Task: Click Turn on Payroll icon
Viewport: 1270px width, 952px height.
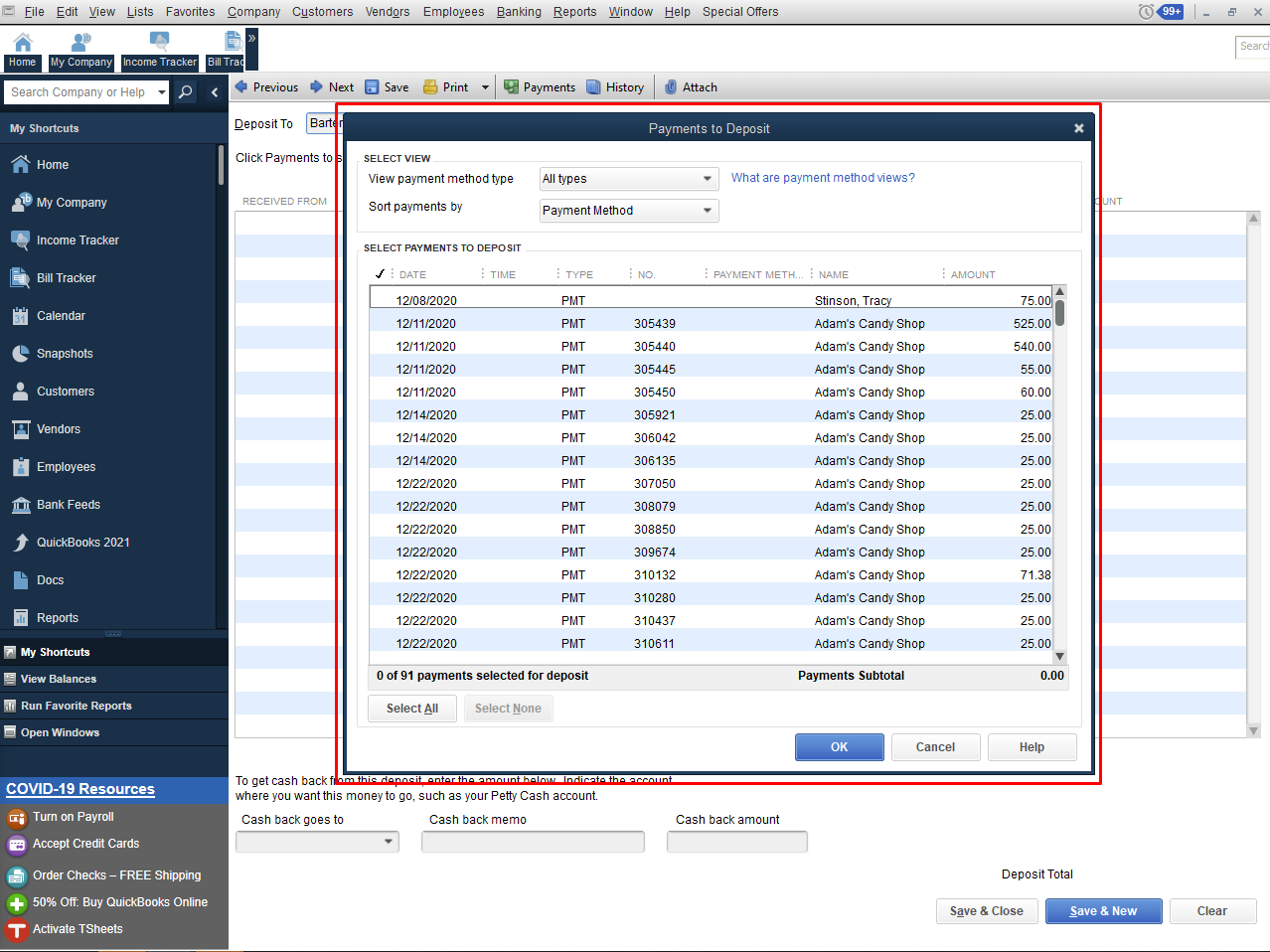Action: coord(16,818)
